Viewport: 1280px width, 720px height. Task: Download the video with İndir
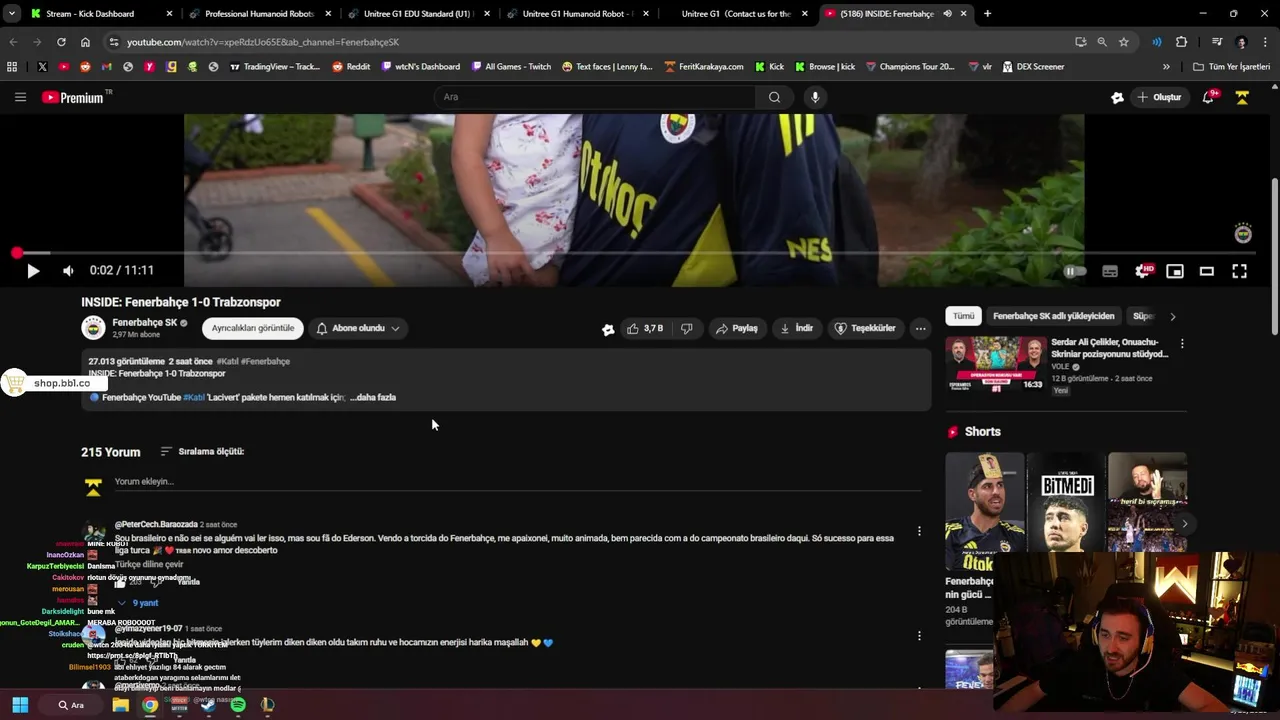point(797,328)
